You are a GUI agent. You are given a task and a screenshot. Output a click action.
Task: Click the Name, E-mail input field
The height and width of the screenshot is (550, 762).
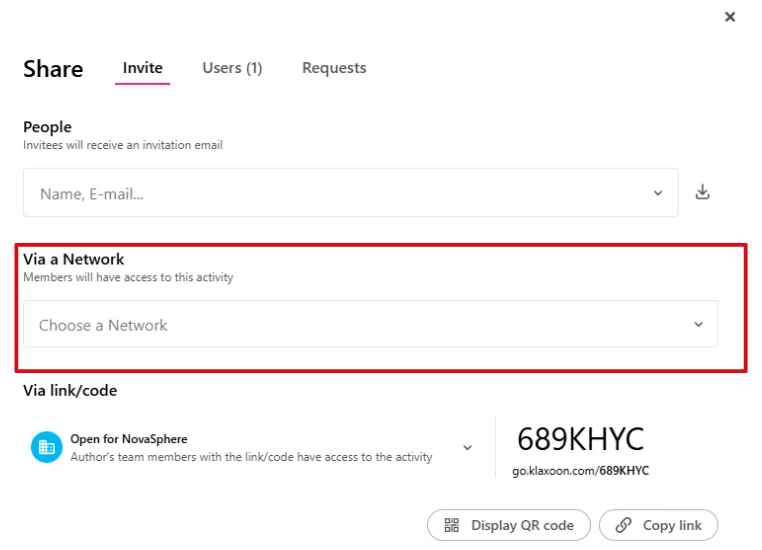tap(330, 193)
